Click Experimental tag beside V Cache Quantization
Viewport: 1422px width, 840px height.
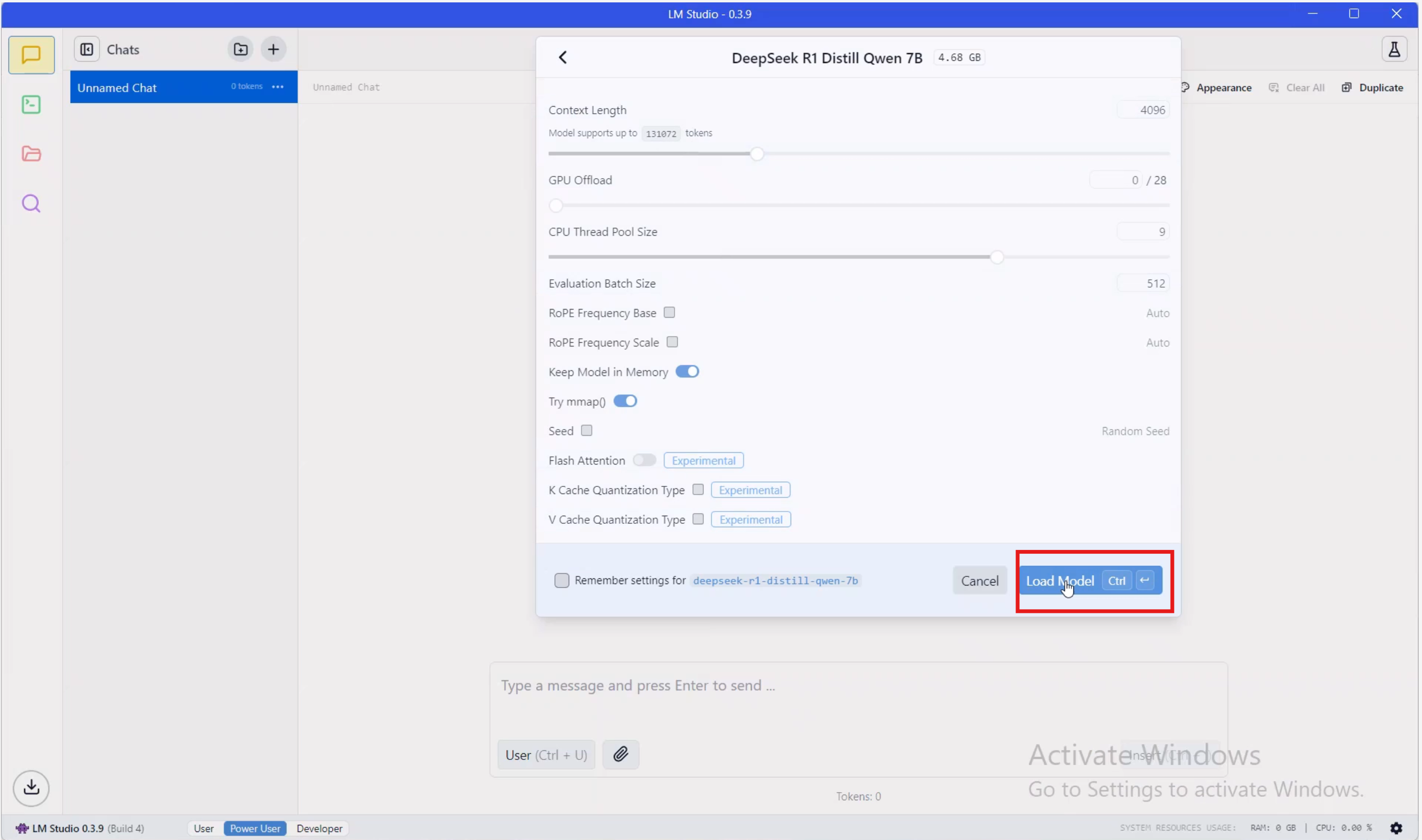pyautogui.click(x=751, y=519)
